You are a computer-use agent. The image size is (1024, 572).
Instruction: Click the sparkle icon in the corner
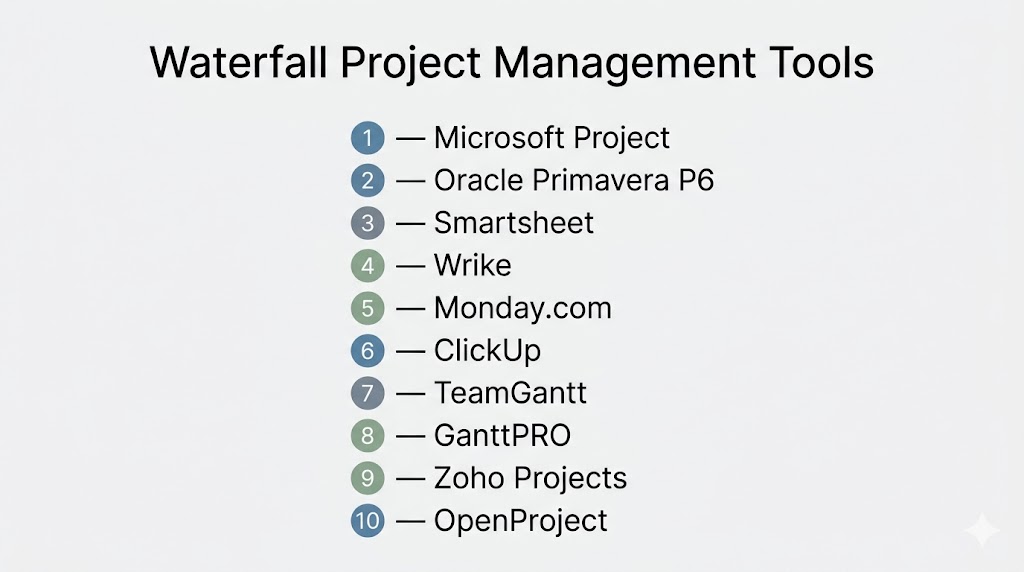982,531
